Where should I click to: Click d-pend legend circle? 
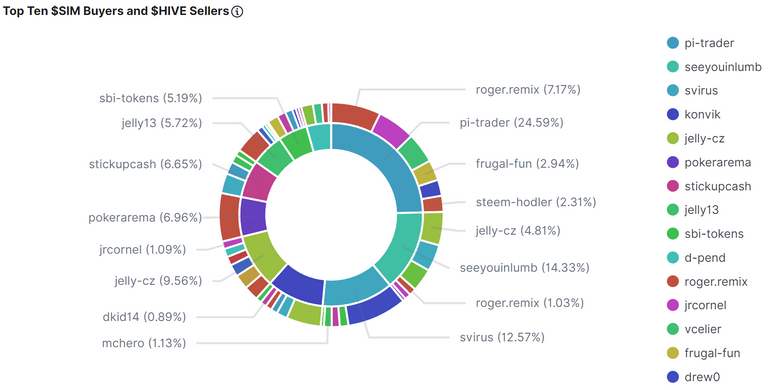(673, 258)
